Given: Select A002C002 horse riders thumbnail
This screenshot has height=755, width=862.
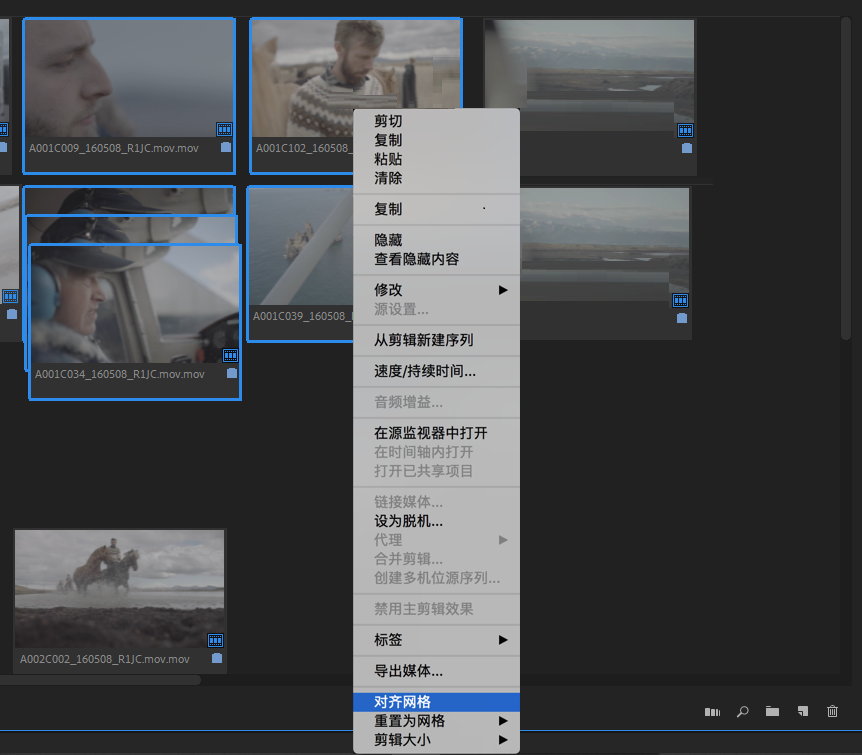Looking at the screenshot, I should coord(119,588).
